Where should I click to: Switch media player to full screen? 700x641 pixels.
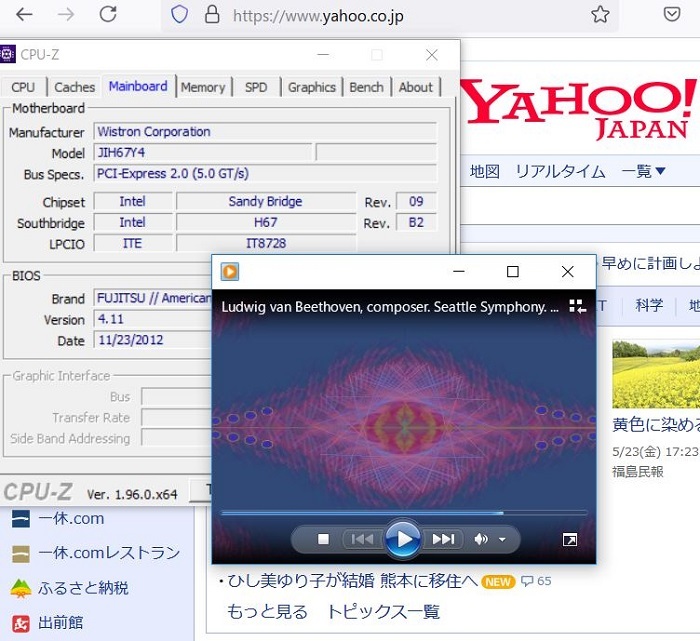point(570,540)
